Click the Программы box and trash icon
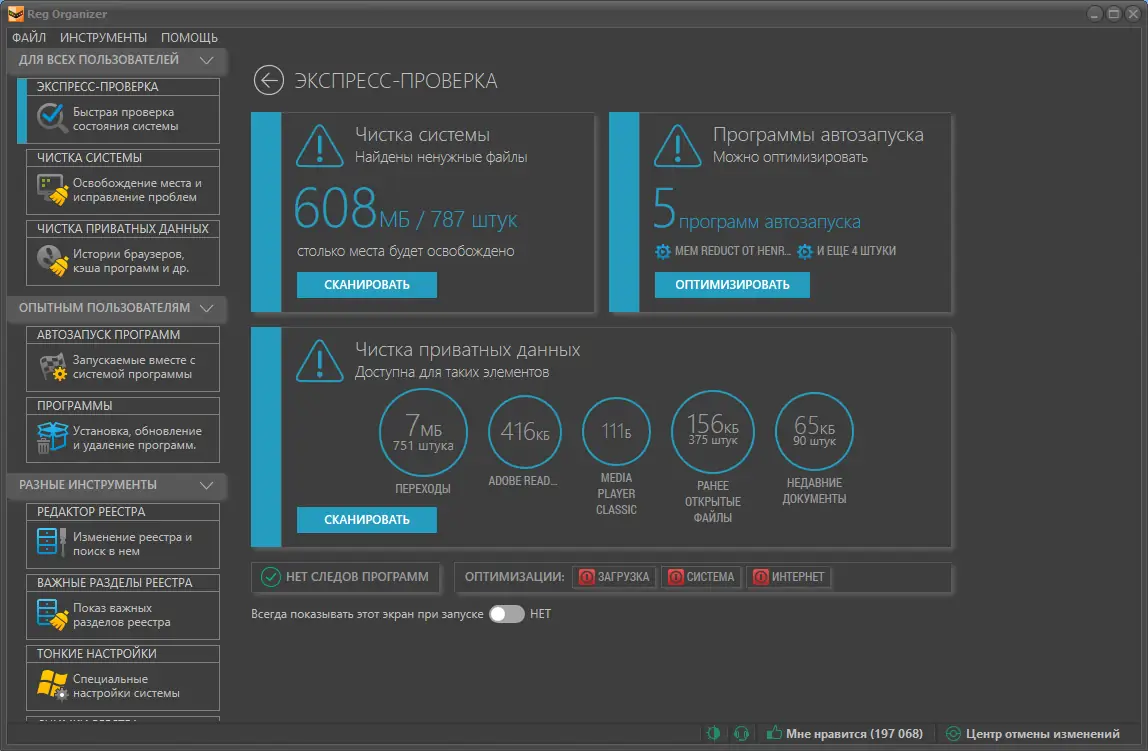1148x751 pixels. pyautogui.click(x=51, y=437)
